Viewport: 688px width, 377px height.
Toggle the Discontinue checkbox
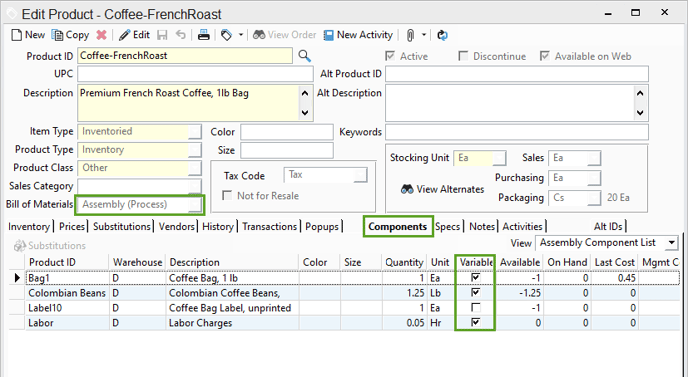click(463, 56)
